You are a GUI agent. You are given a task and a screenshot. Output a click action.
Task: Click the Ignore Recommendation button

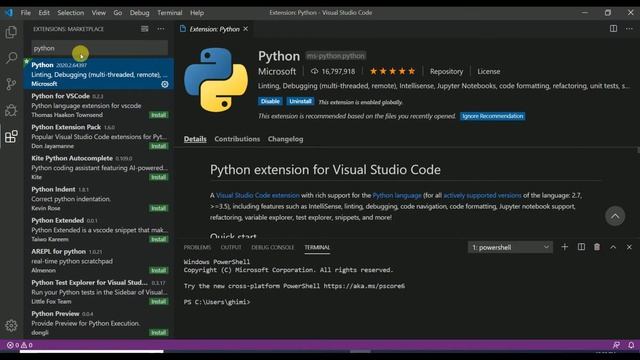click(493, 116)
